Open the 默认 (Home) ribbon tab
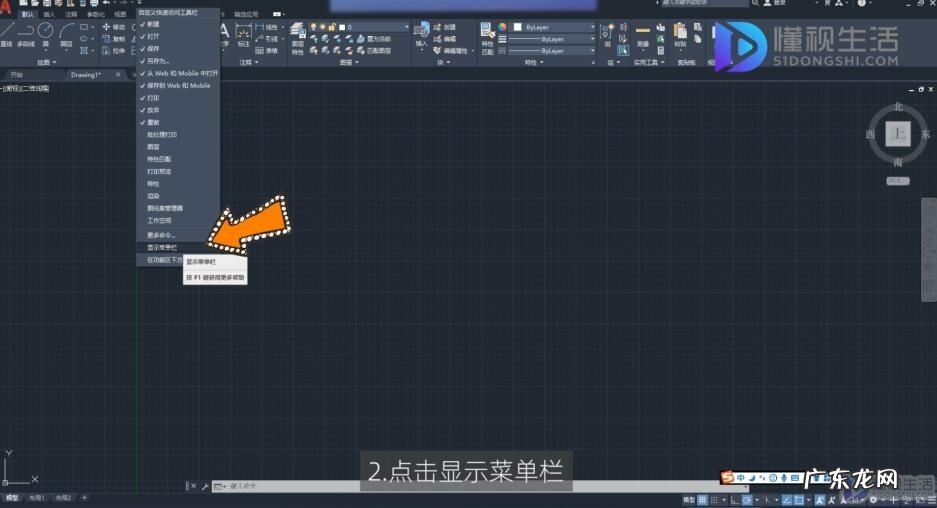Viewport: 937px width, 508px height. point(27,14)
